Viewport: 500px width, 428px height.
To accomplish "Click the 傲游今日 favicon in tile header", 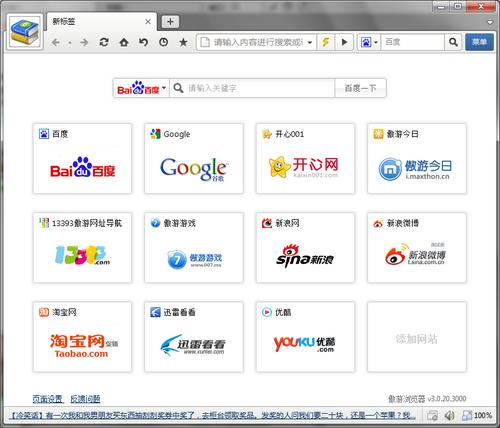I will point(378,134).
